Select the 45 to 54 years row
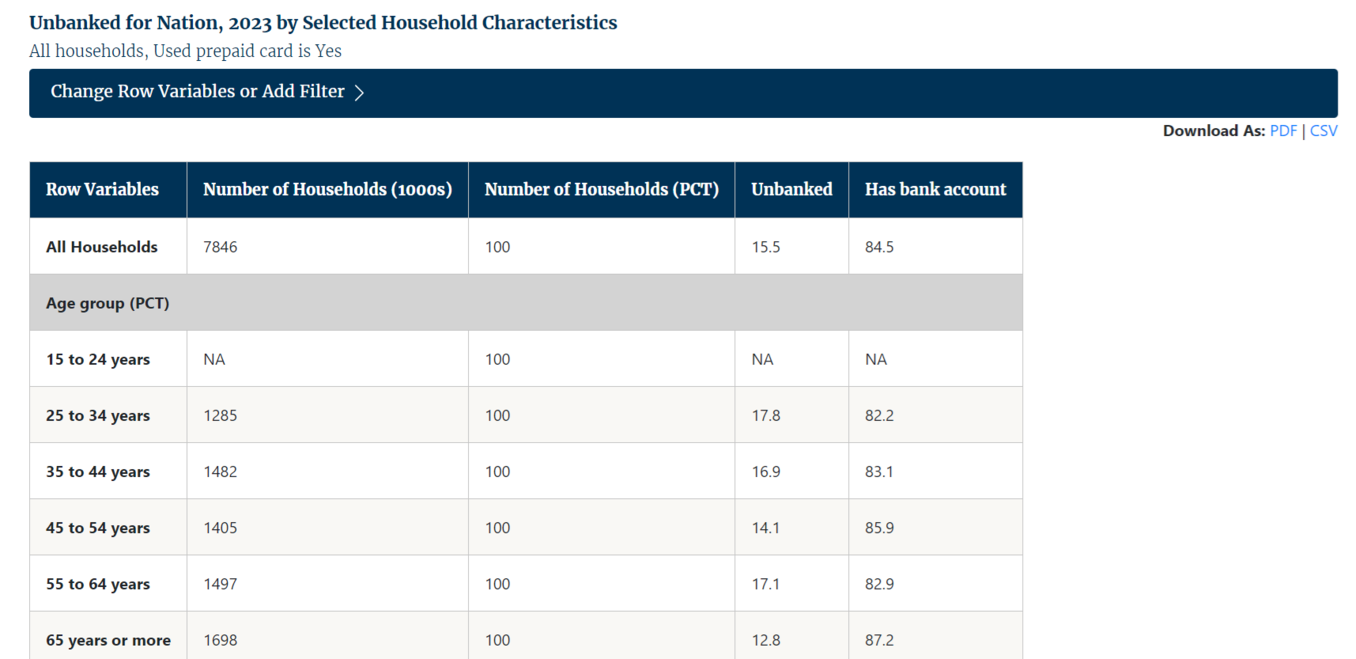 98,528
